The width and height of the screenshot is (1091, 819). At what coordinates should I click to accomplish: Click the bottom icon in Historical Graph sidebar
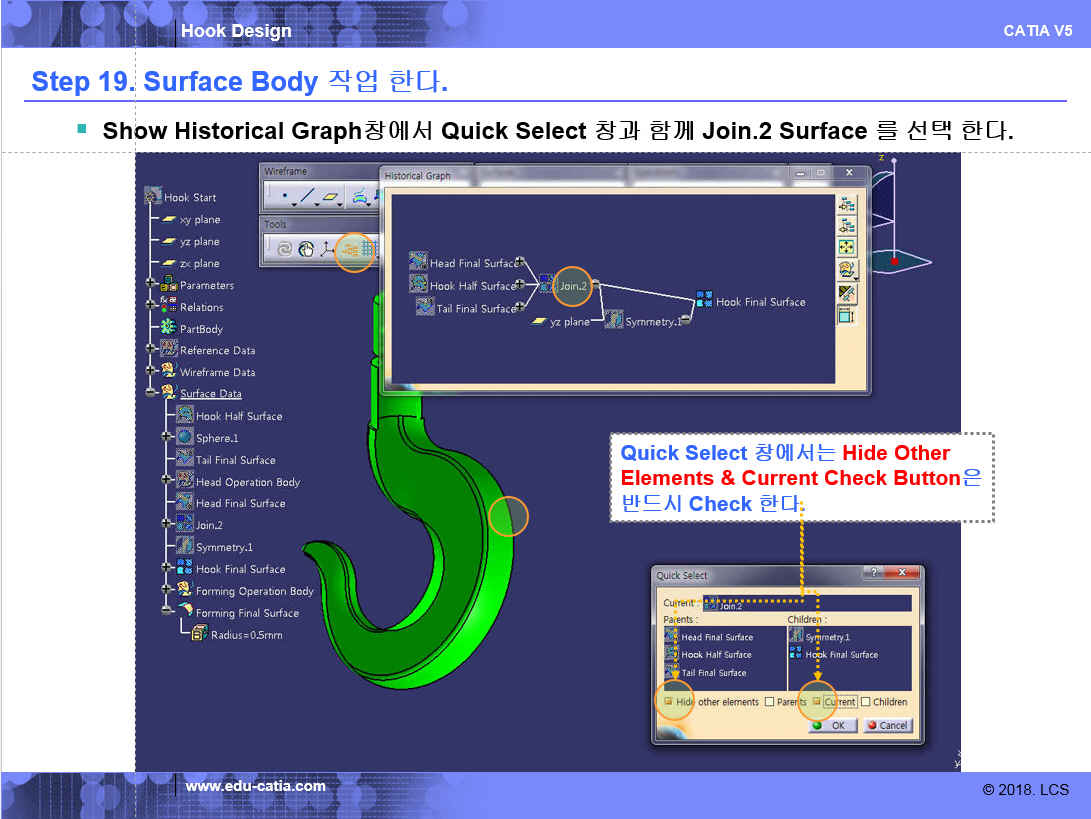point(847,315)
